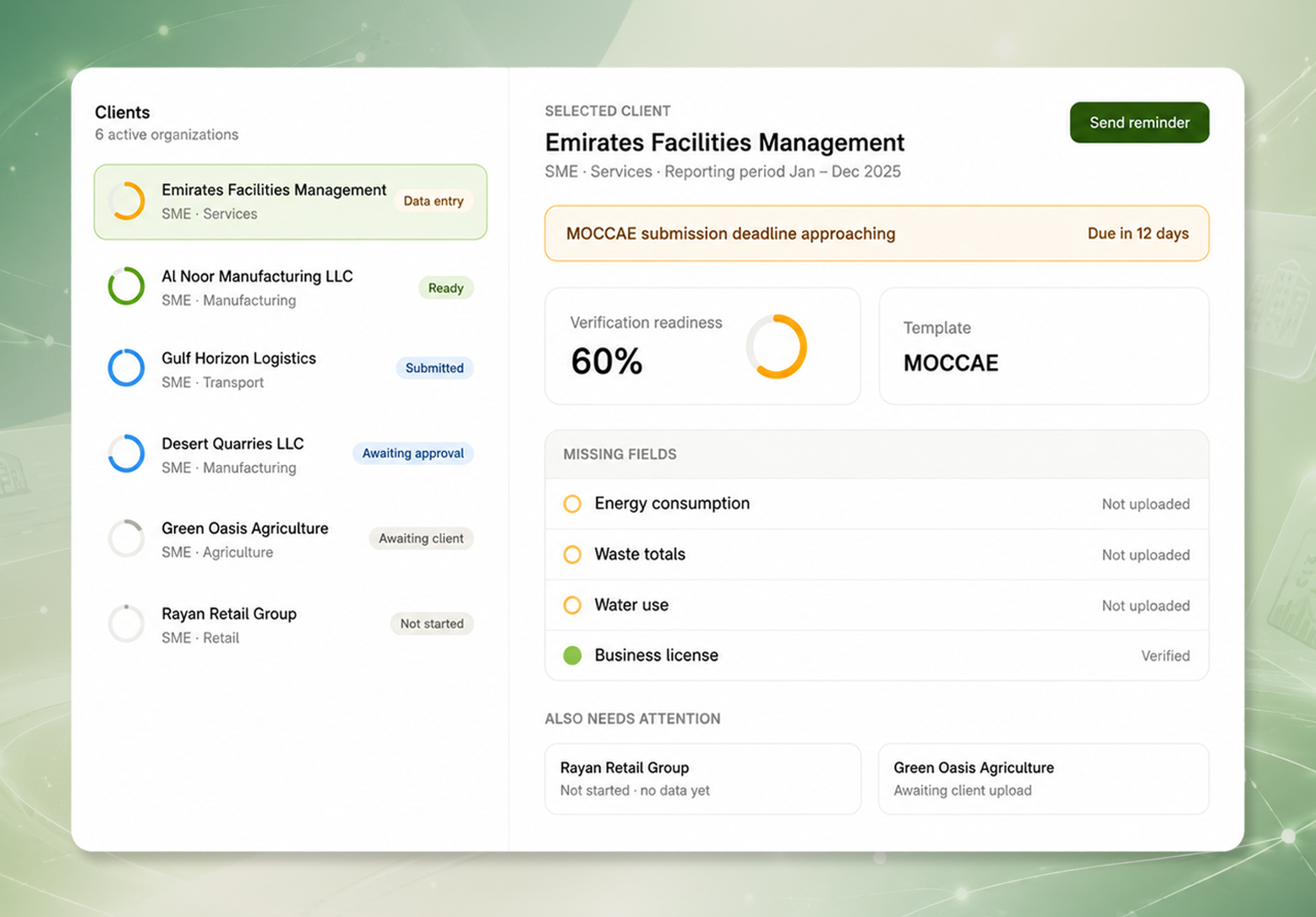The image size is (1316, 917).
Task: Click the Awaiting approval status badge
Action: pyautogui.click(x=413, y=454)
